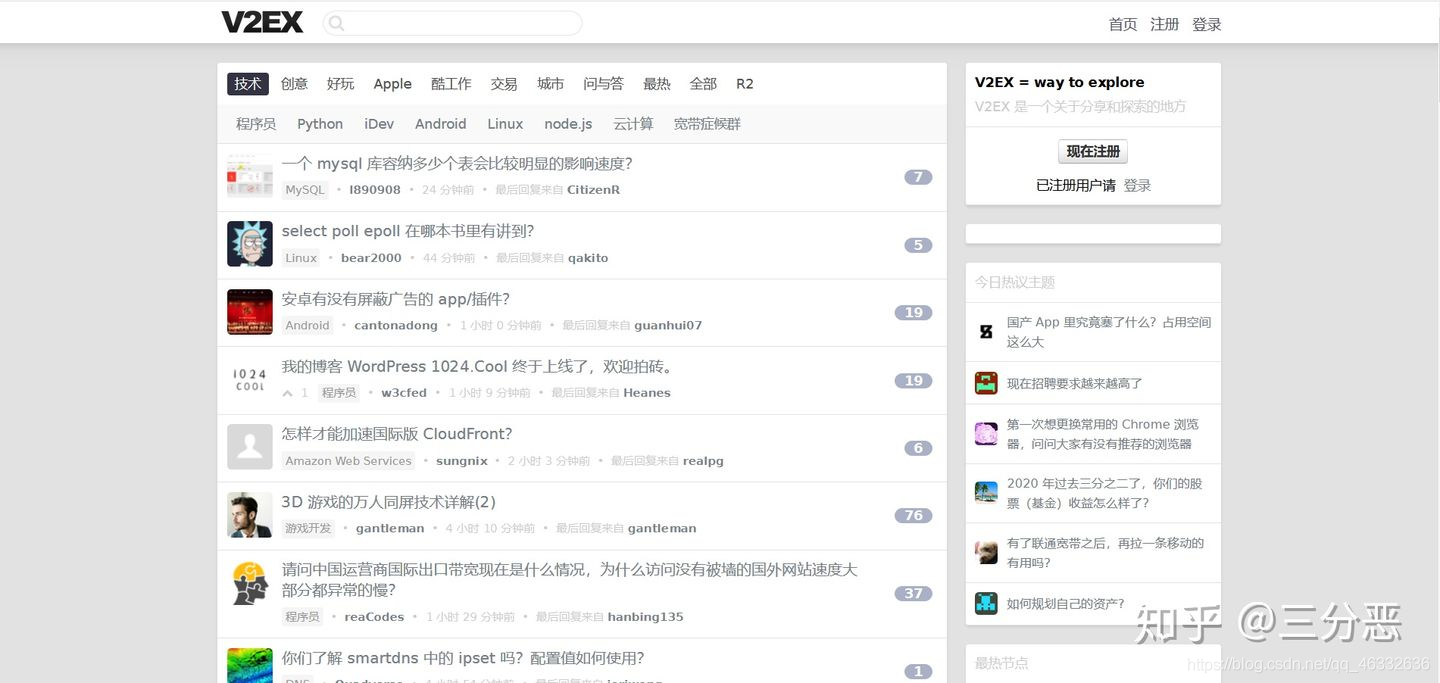Click 首页 in the top navigation
Viewport: 1440px width, 683px height.
1123,24
